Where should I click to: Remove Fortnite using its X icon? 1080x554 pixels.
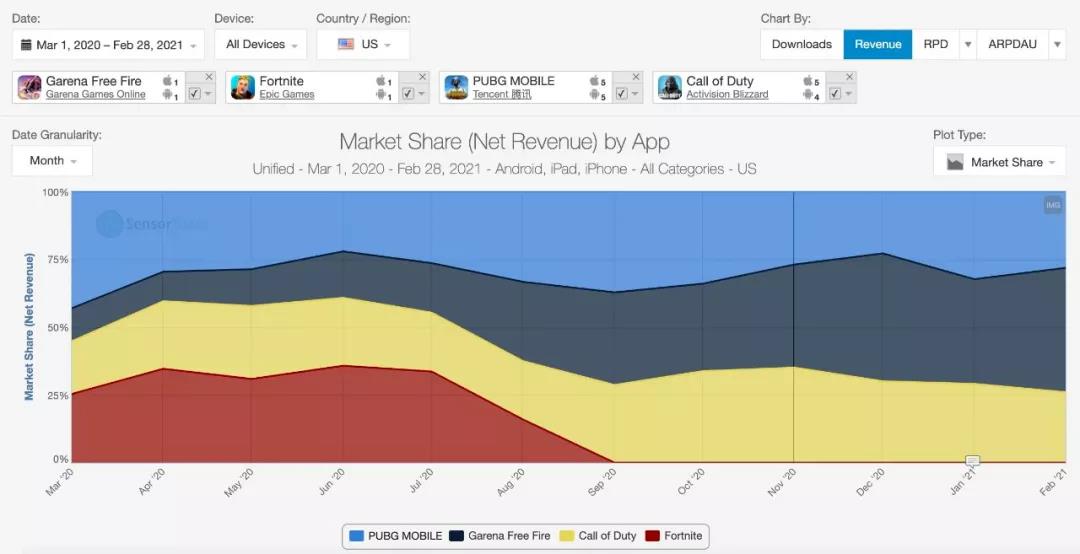[422, 77]
